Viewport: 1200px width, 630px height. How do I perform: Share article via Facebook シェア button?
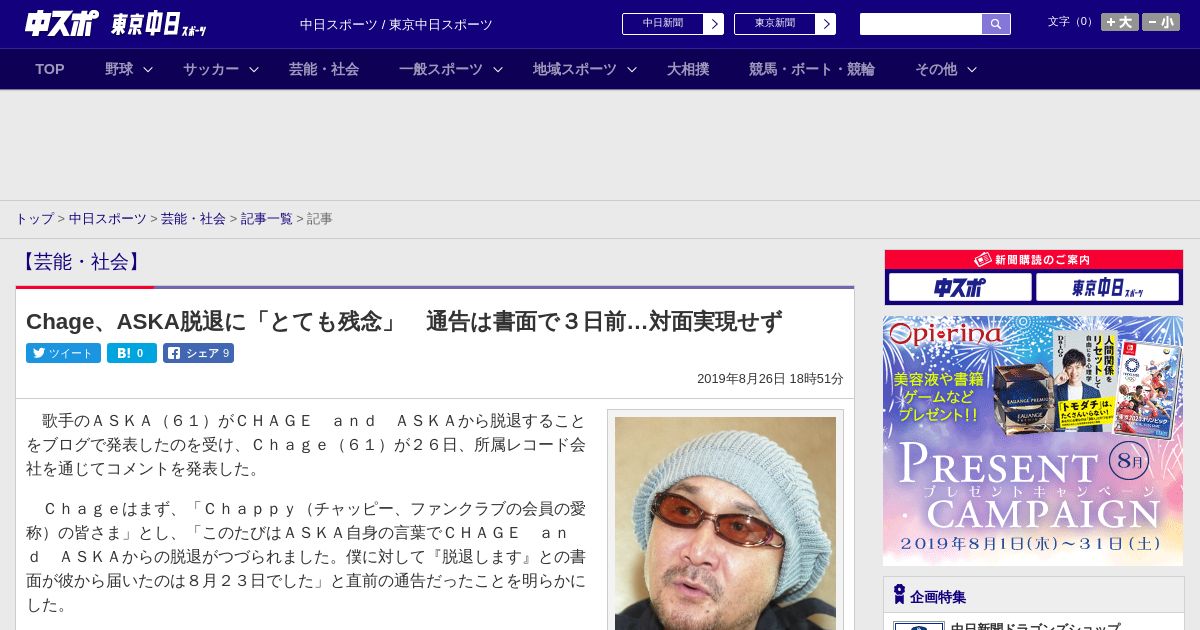198,353
